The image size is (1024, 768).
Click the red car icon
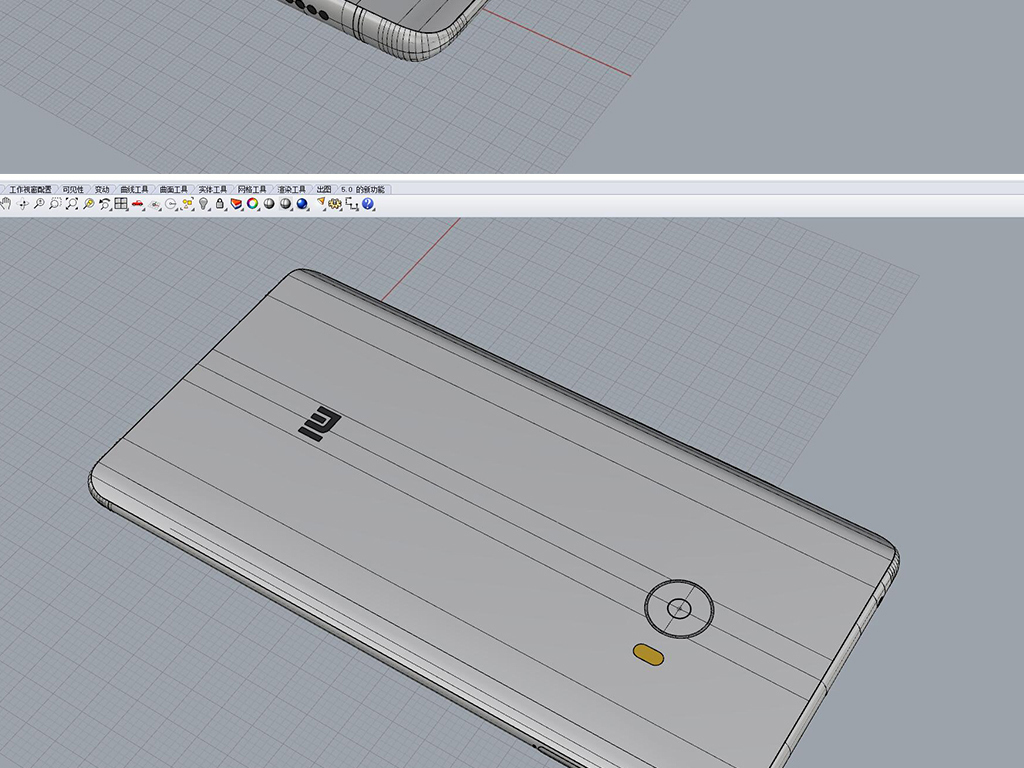[x=137, y=204]
